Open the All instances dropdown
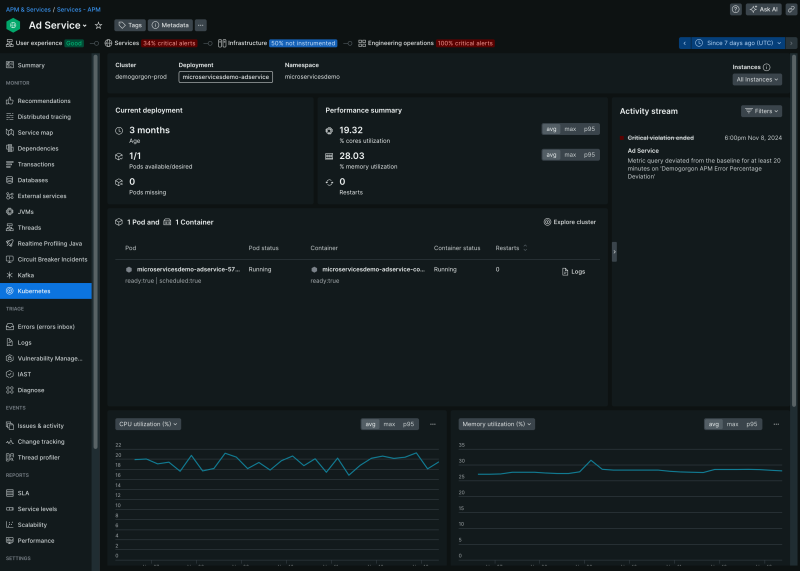Screen dimensions: 800x571 tap(757, 79)
